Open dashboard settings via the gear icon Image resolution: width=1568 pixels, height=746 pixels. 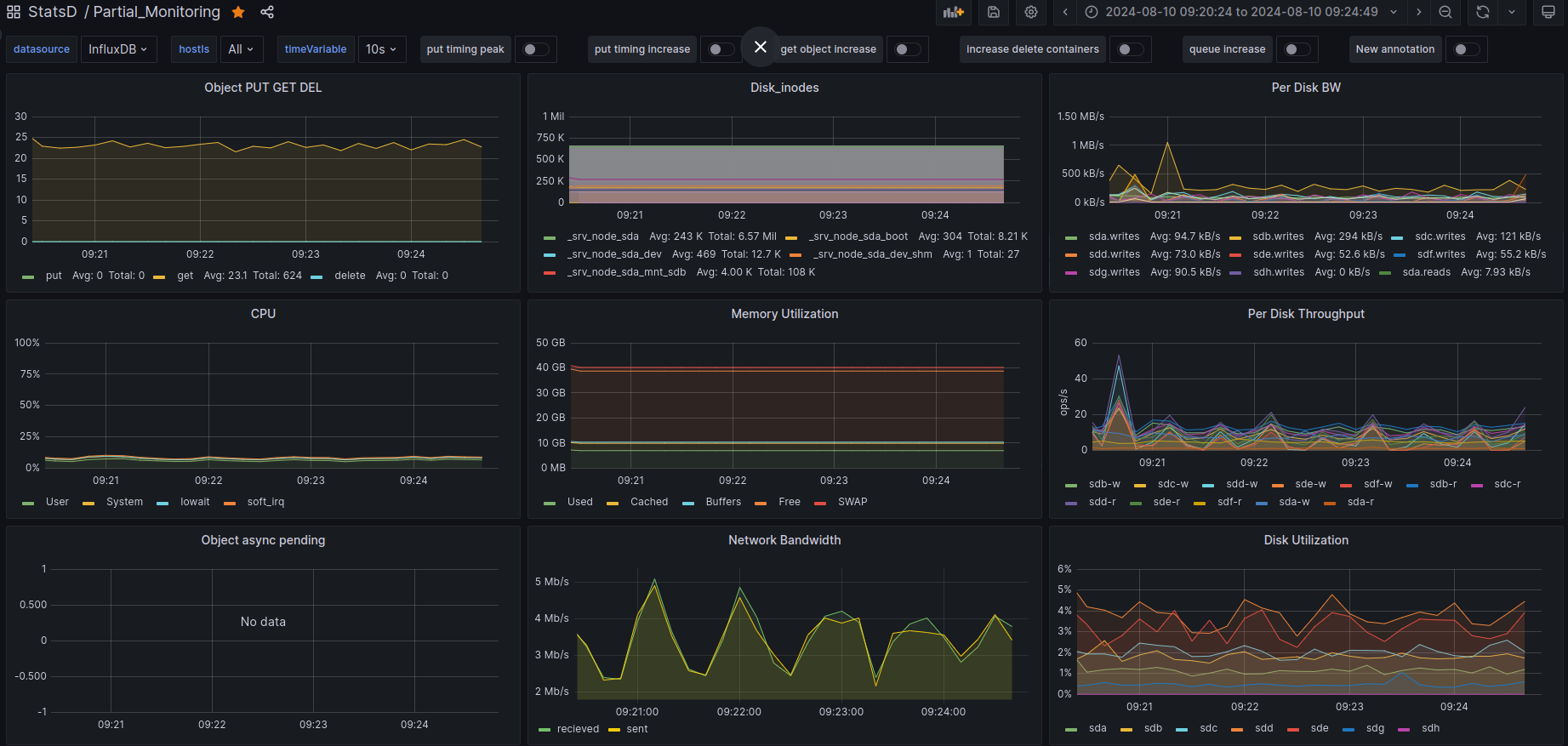[1031, 12]
